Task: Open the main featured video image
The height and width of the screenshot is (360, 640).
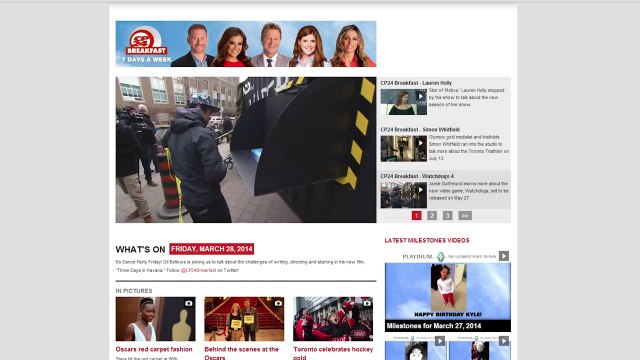Action: 246,150
